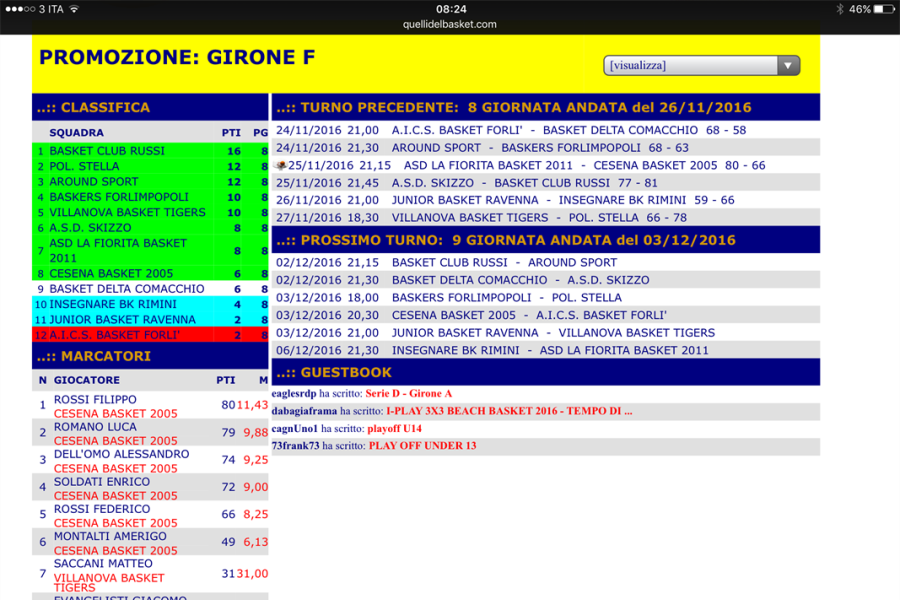Open the [visualizza] dropdown
This screenshot has height=600, width=900.
701,65
